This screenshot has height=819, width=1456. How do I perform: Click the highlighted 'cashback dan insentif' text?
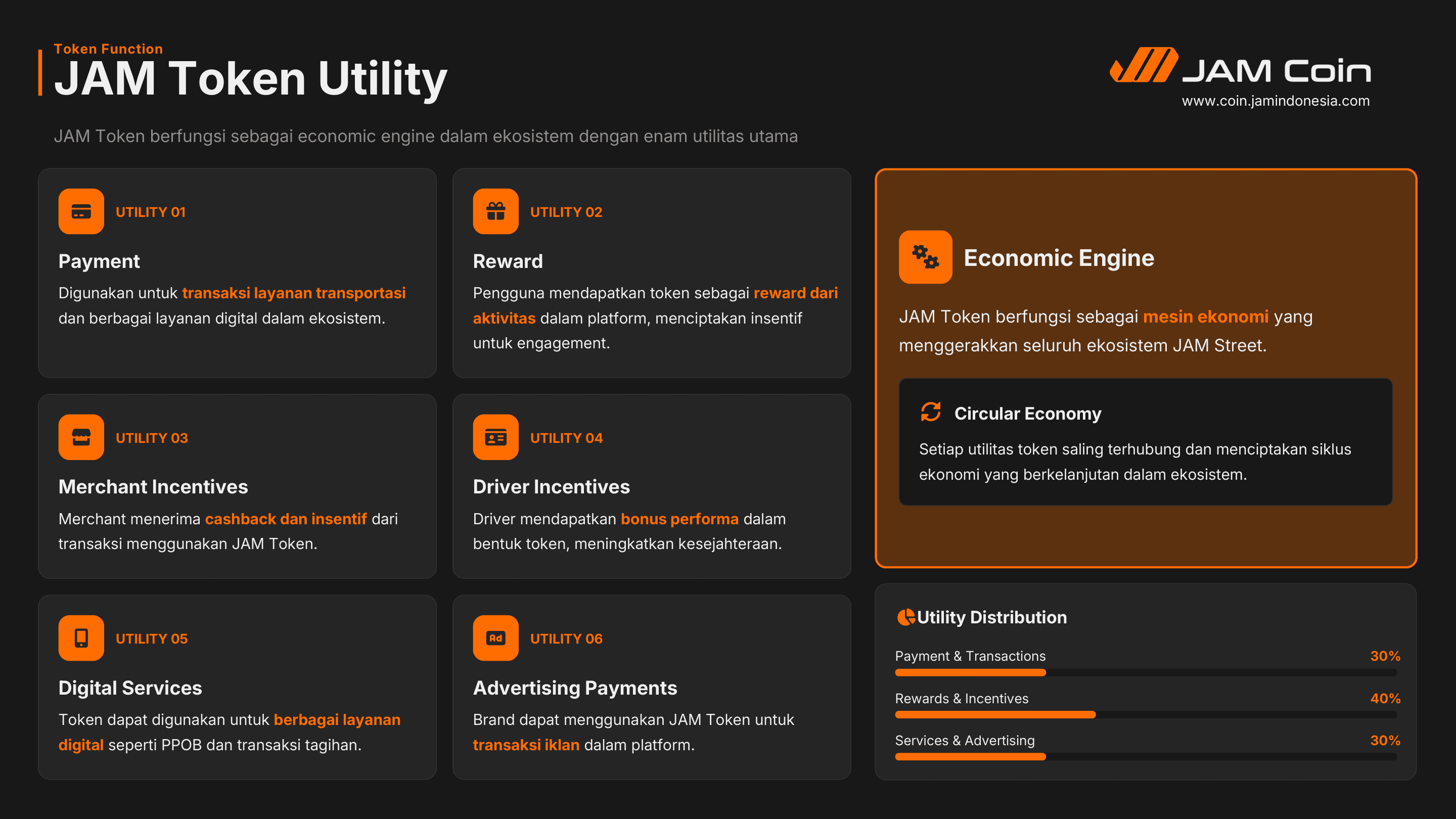[x=286, y=519]
